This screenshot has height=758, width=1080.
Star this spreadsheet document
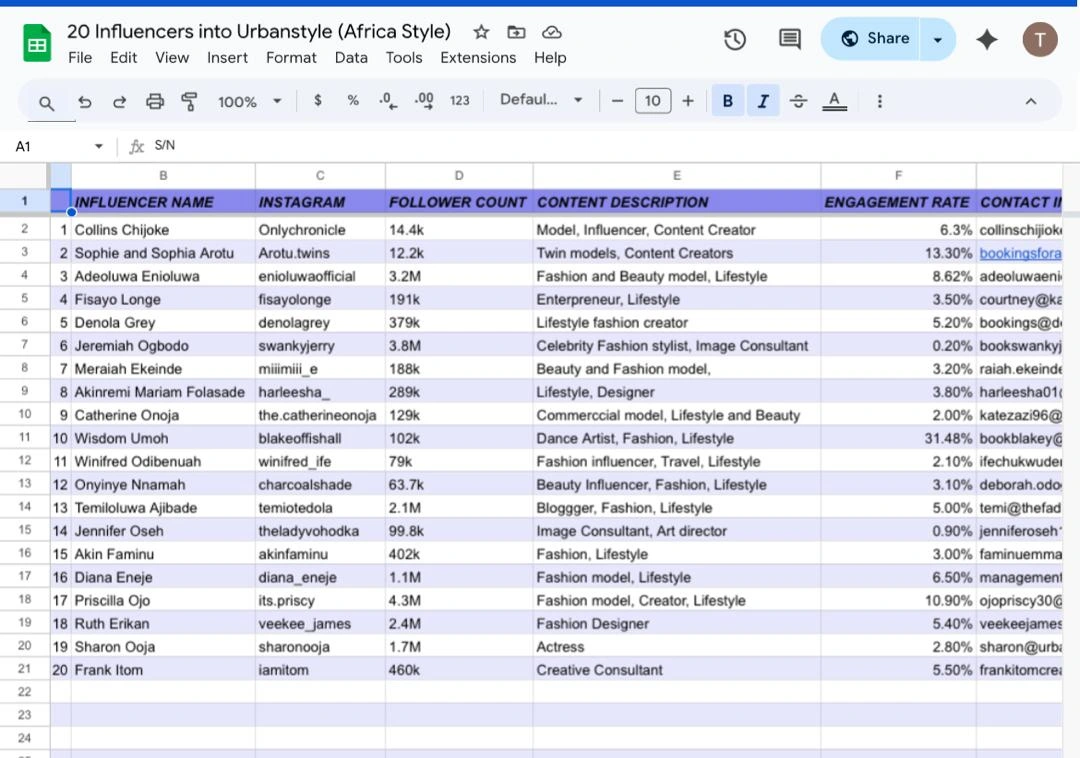click(x=481, y=32)
